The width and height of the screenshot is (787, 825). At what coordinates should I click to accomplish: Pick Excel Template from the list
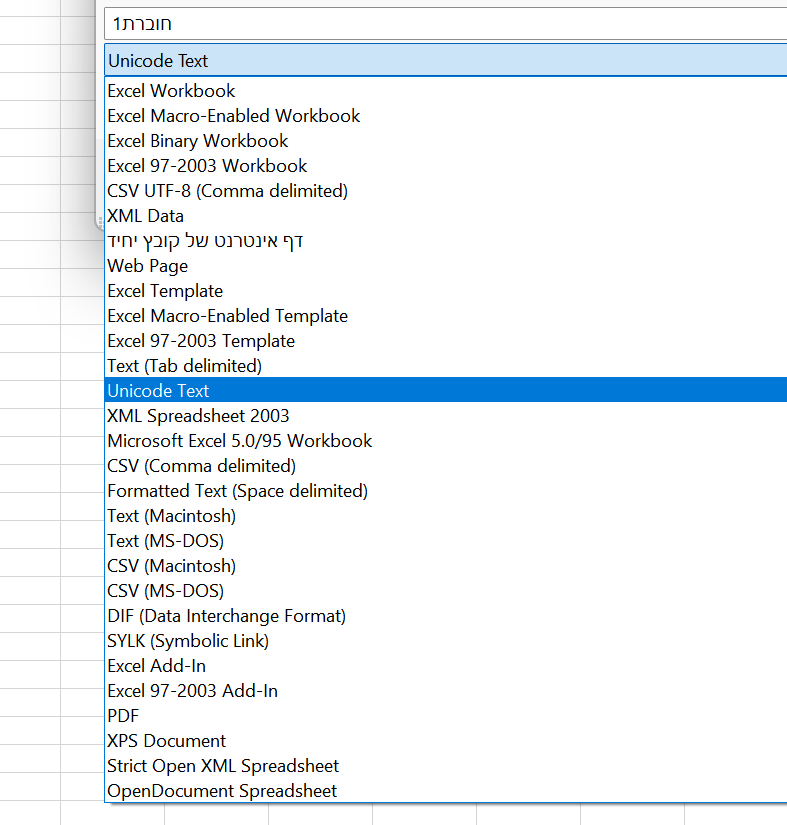[446, 291]
